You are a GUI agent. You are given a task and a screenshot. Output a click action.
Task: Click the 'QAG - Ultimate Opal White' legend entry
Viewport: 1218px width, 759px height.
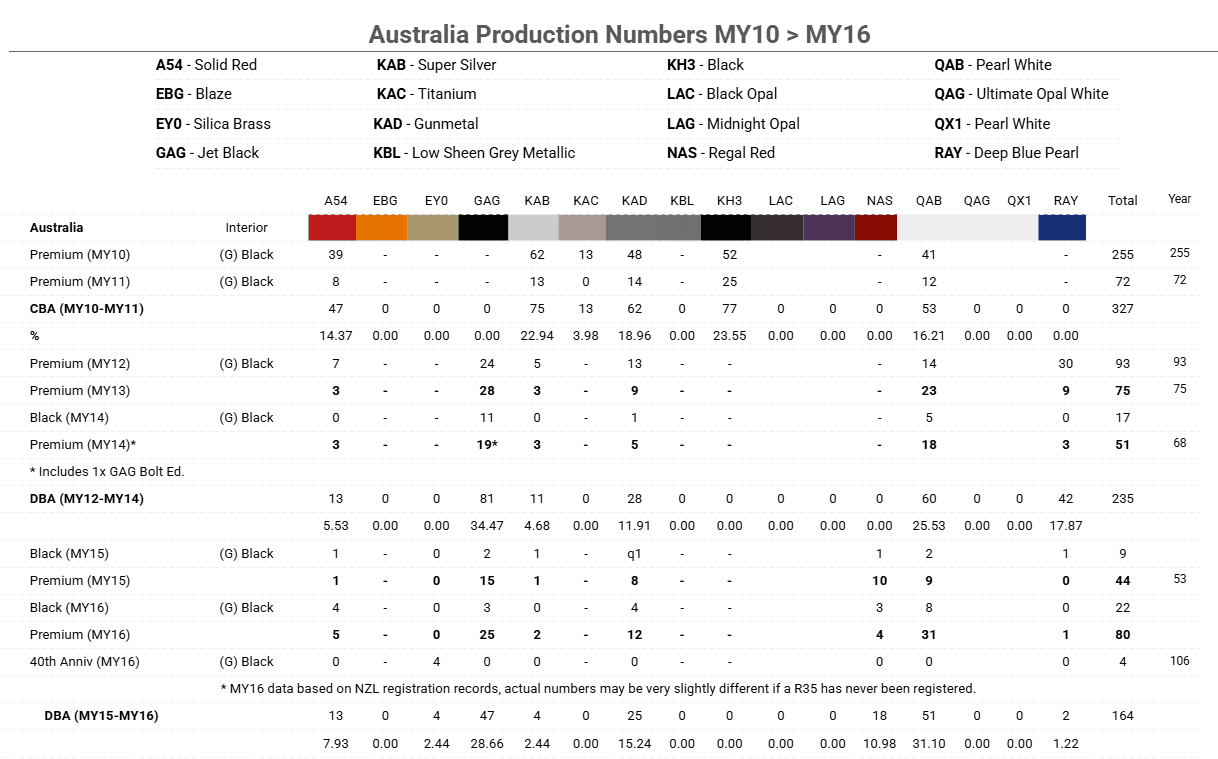1021,94
